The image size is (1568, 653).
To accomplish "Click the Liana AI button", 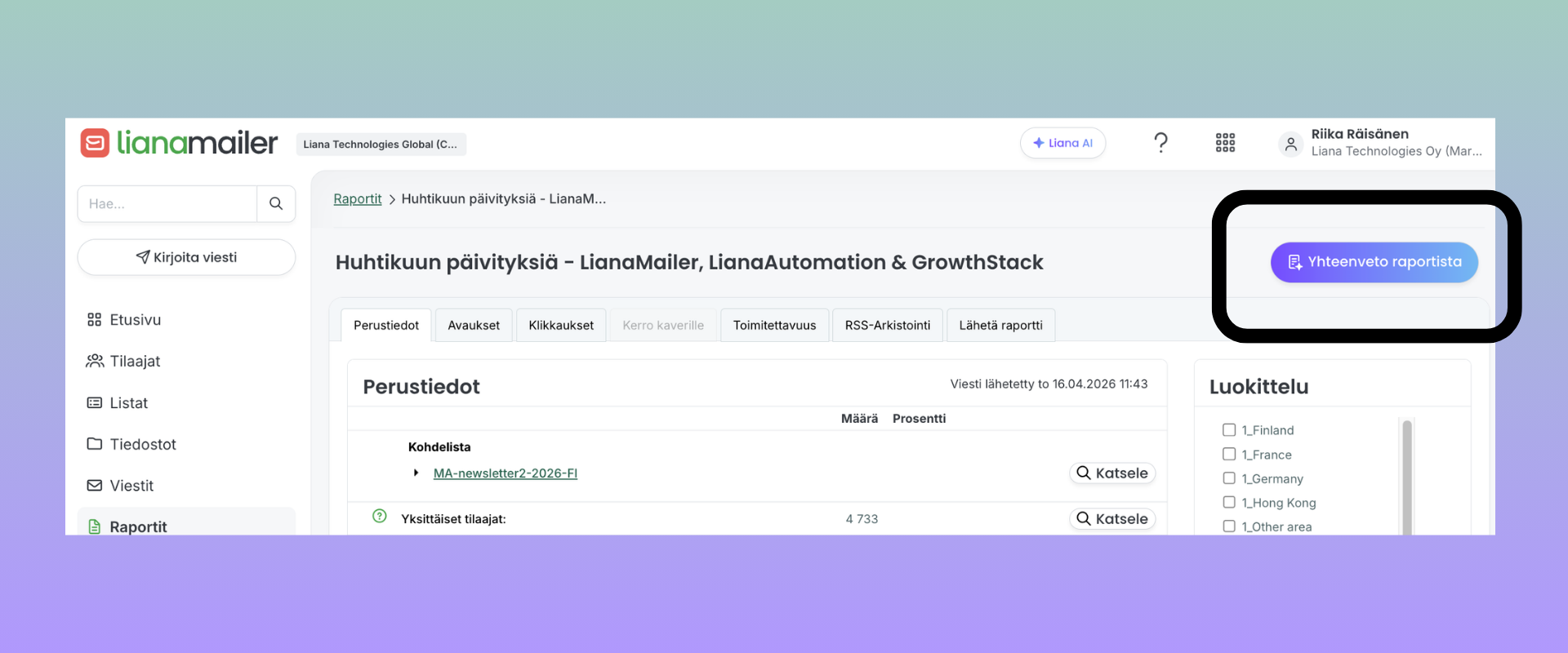I will [x=1062, y=143].
